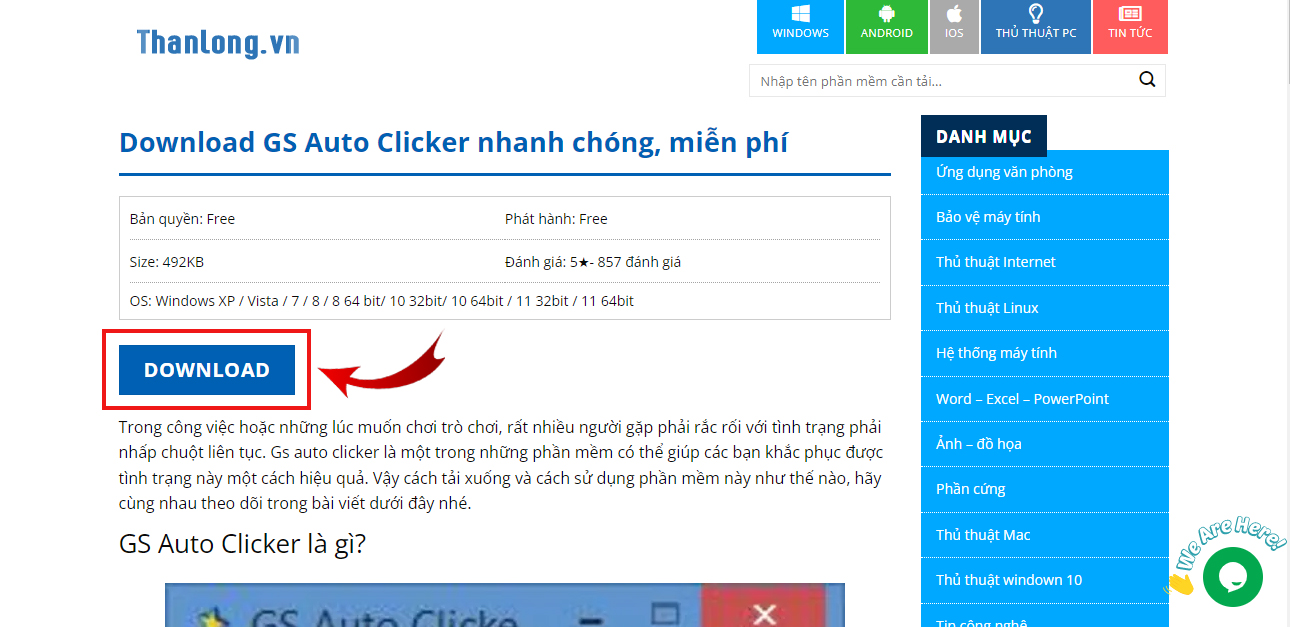Select the Phần cứng category
The image size is (1290, 627).
[970, 489]
